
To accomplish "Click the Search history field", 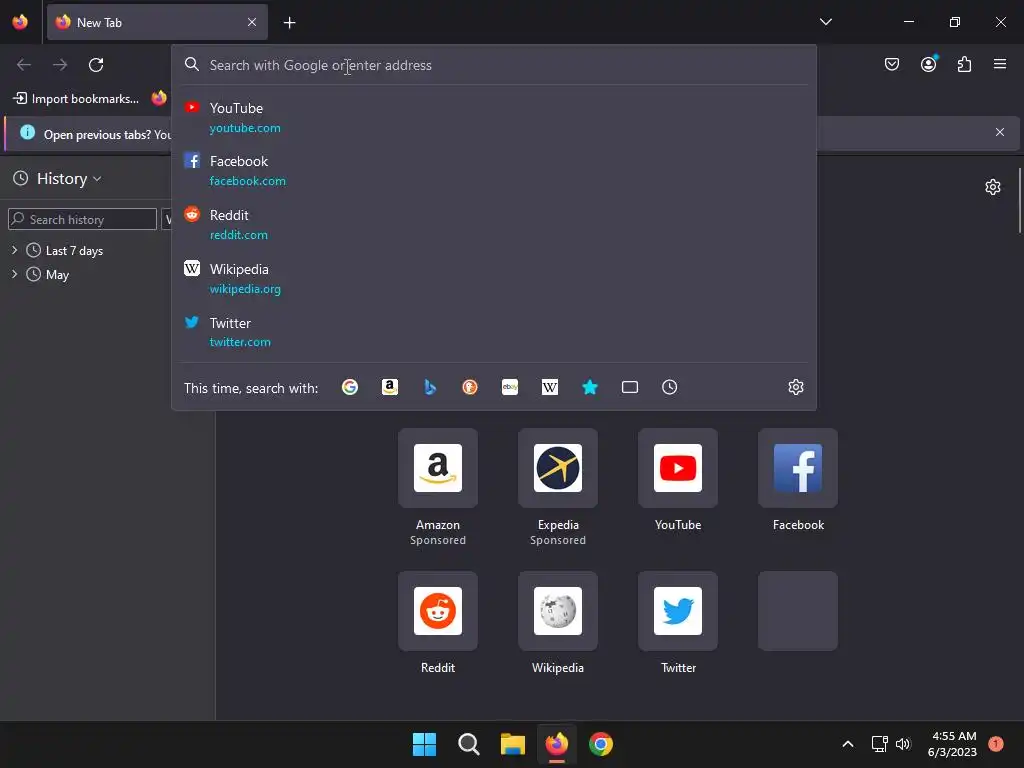I will [82, 219].
